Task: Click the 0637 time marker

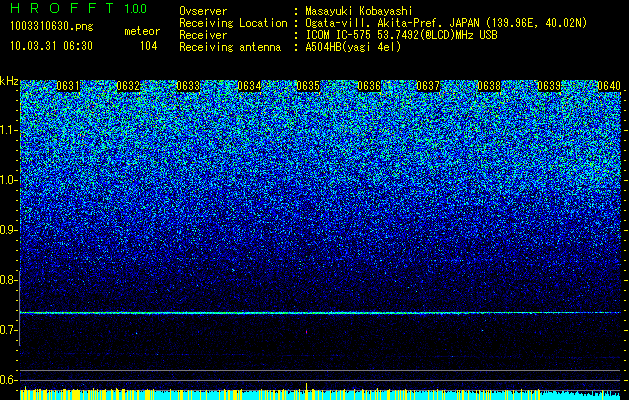Action: pyautogui.click(x=428, y=86)
